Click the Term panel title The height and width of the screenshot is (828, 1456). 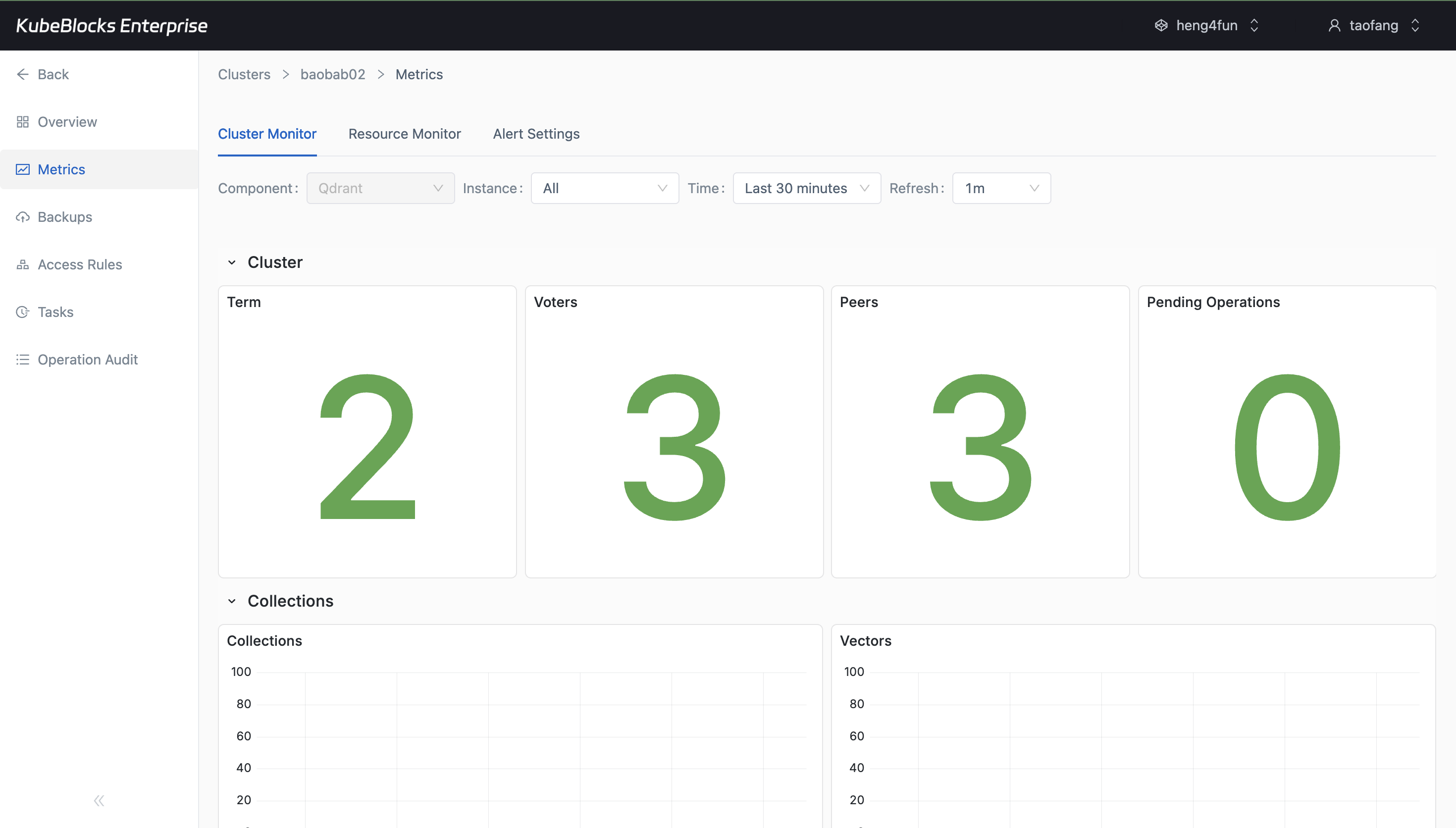coord(244,302)
